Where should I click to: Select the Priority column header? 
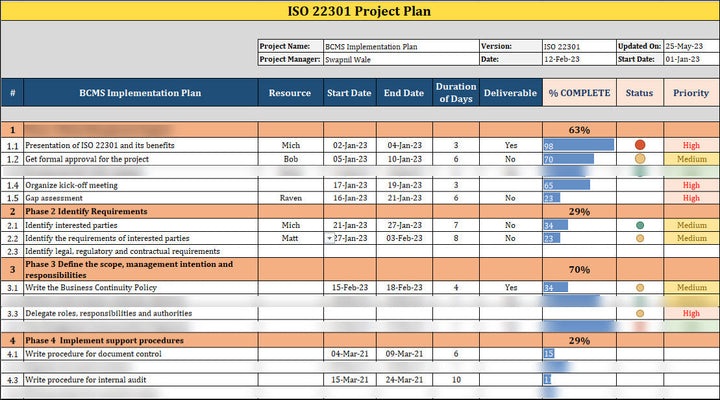(691, 93)
